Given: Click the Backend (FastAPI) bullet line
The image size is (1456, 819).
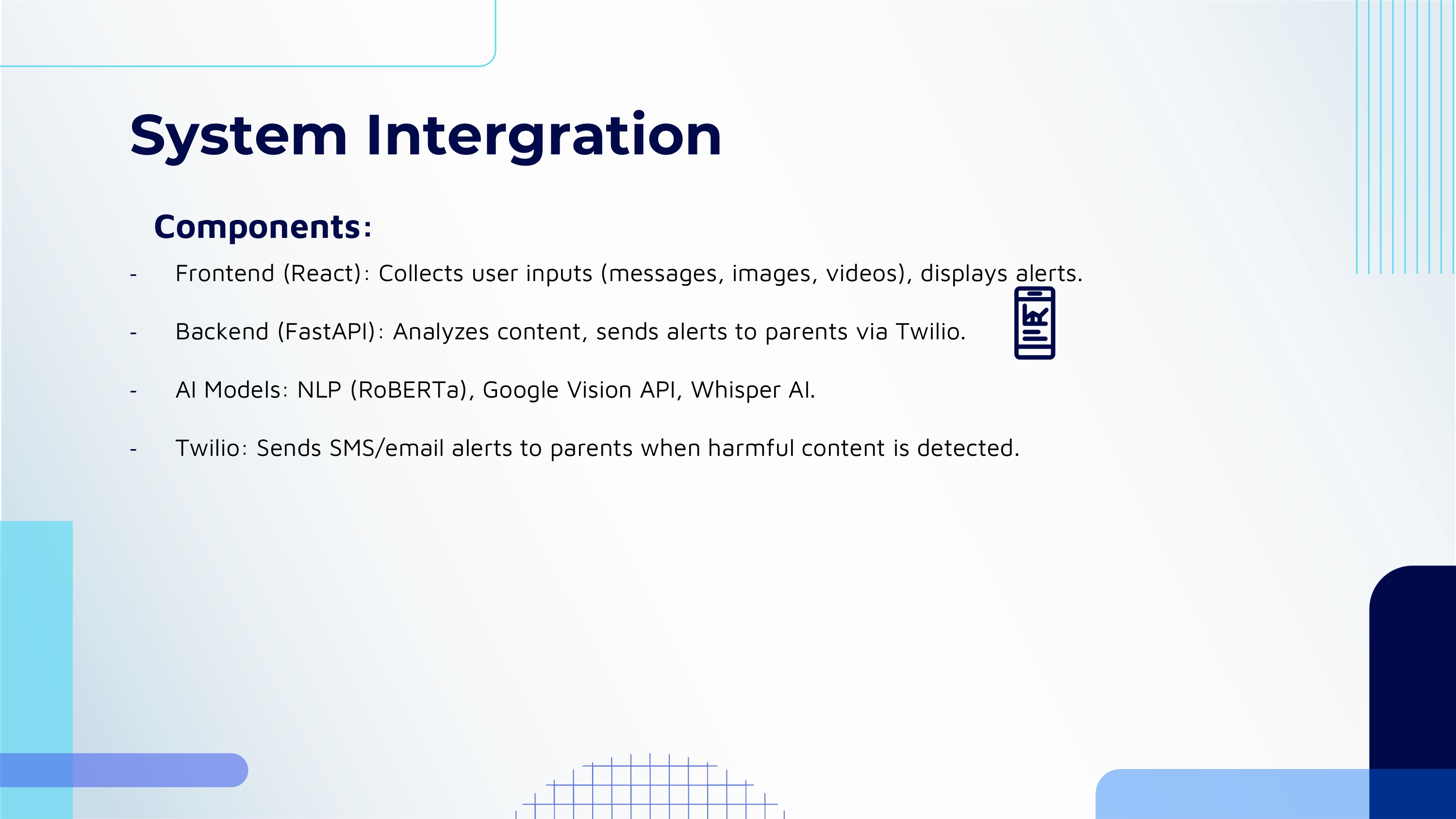Looking at the screenshot, I should click(x=570, y=332).
